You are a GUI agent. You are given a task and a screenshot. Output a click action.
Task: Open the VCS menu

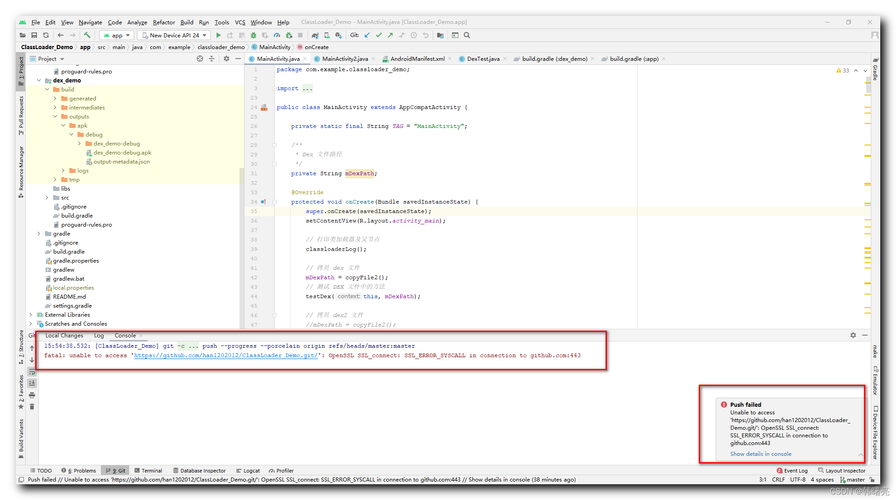click(240, 22)
